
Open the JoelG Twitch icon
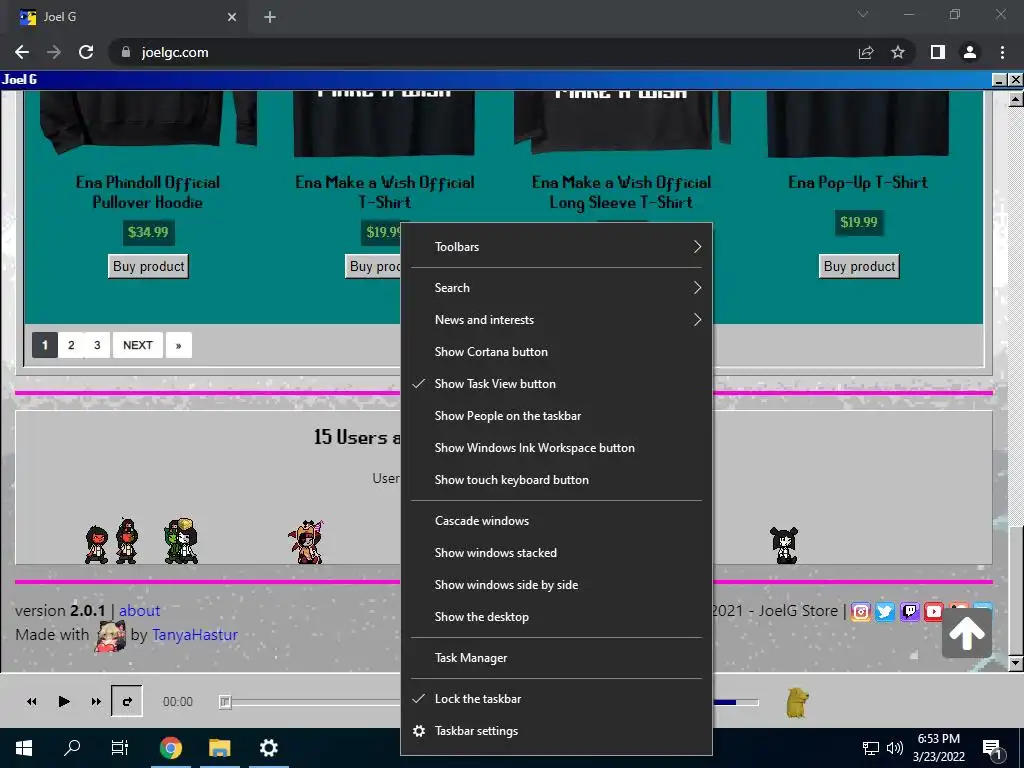point(910,611)
